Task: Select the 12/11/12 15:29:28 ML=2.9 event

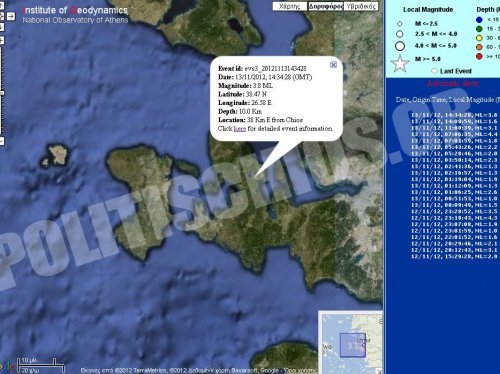Action: click(454, 256)
